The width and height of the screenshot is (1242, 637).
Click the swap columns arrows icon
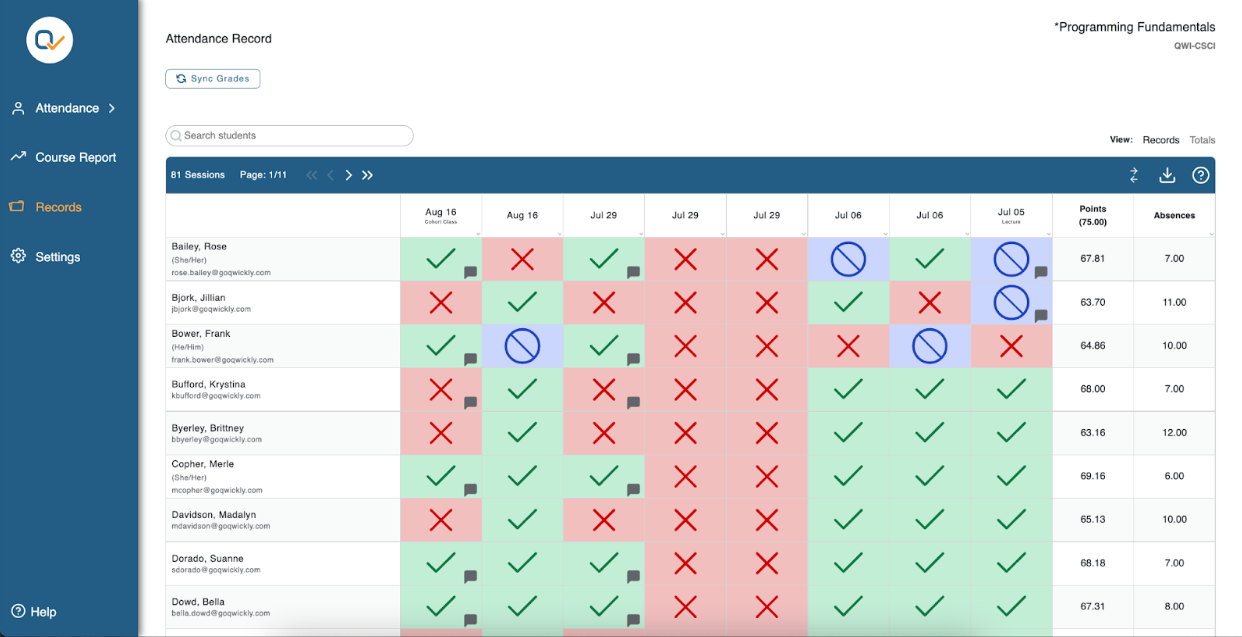click(x=1134, y=175)
